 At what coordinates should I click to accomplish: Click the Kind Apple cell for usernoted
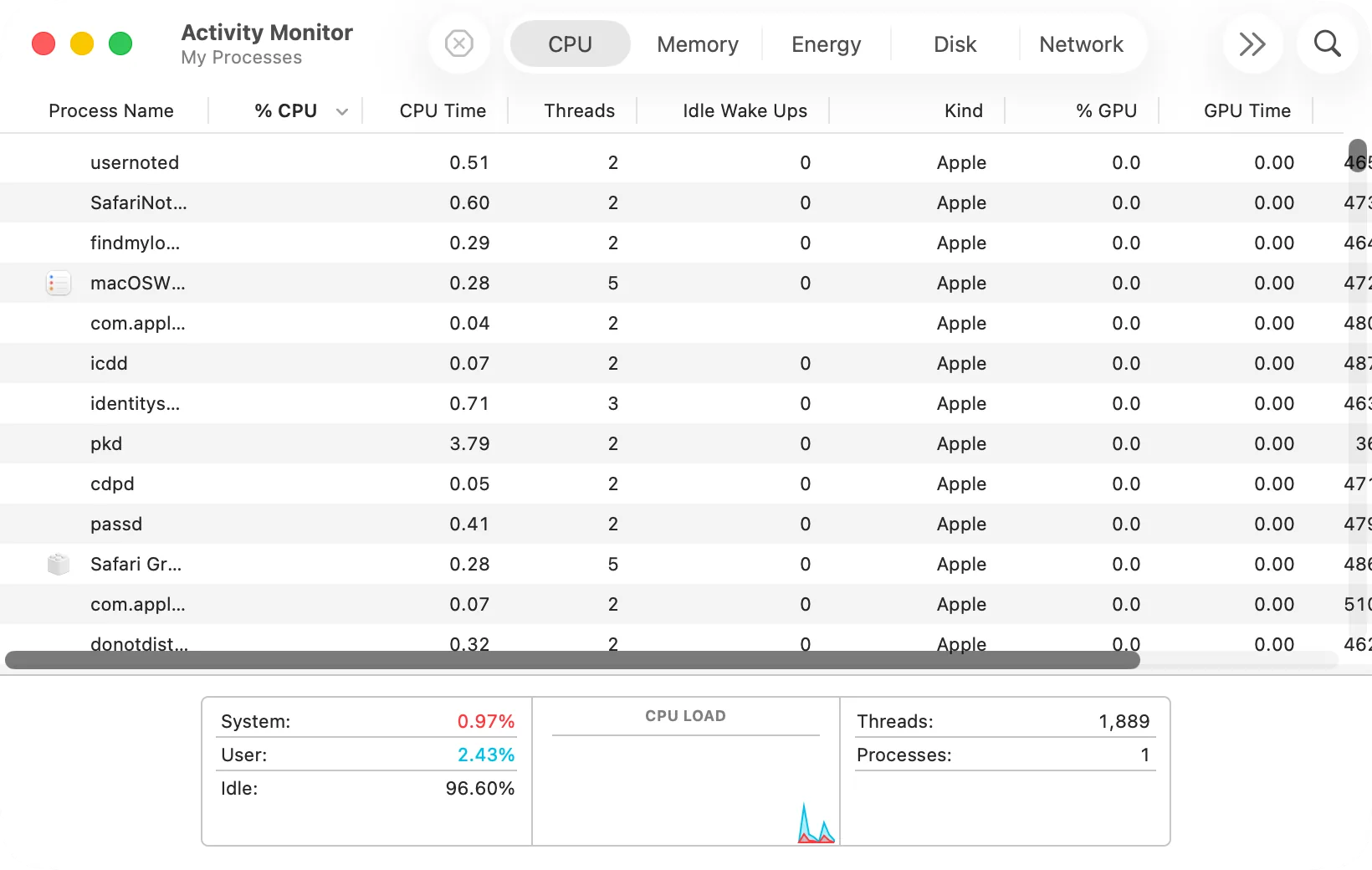pyautogui.click(x=961, y=162)
